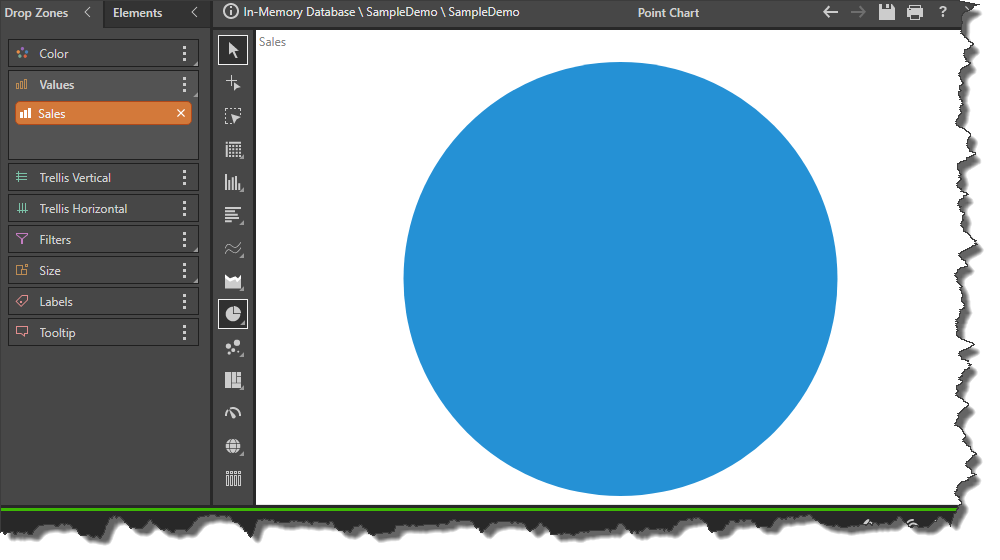Select the treemap chart icon

pyautogui.click(x=233, y=380)
